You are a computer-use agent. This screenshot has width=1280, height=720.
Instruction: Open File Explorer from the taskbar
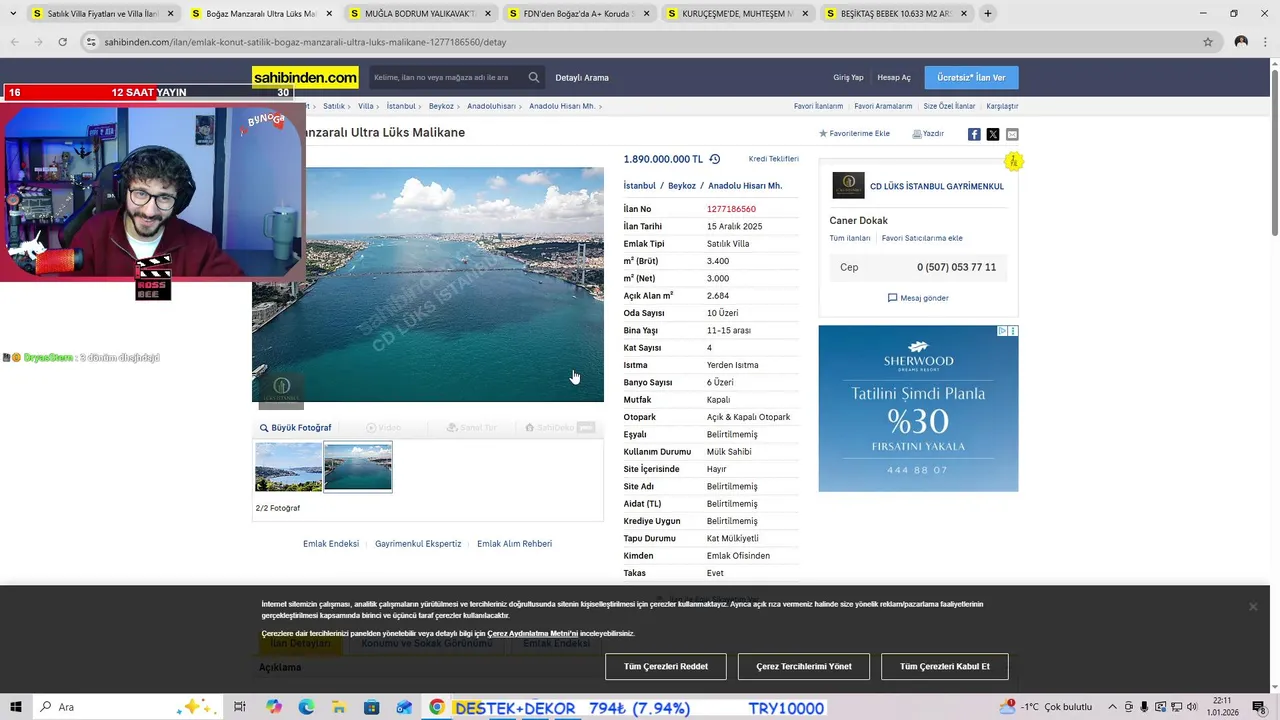coord(339,707)
